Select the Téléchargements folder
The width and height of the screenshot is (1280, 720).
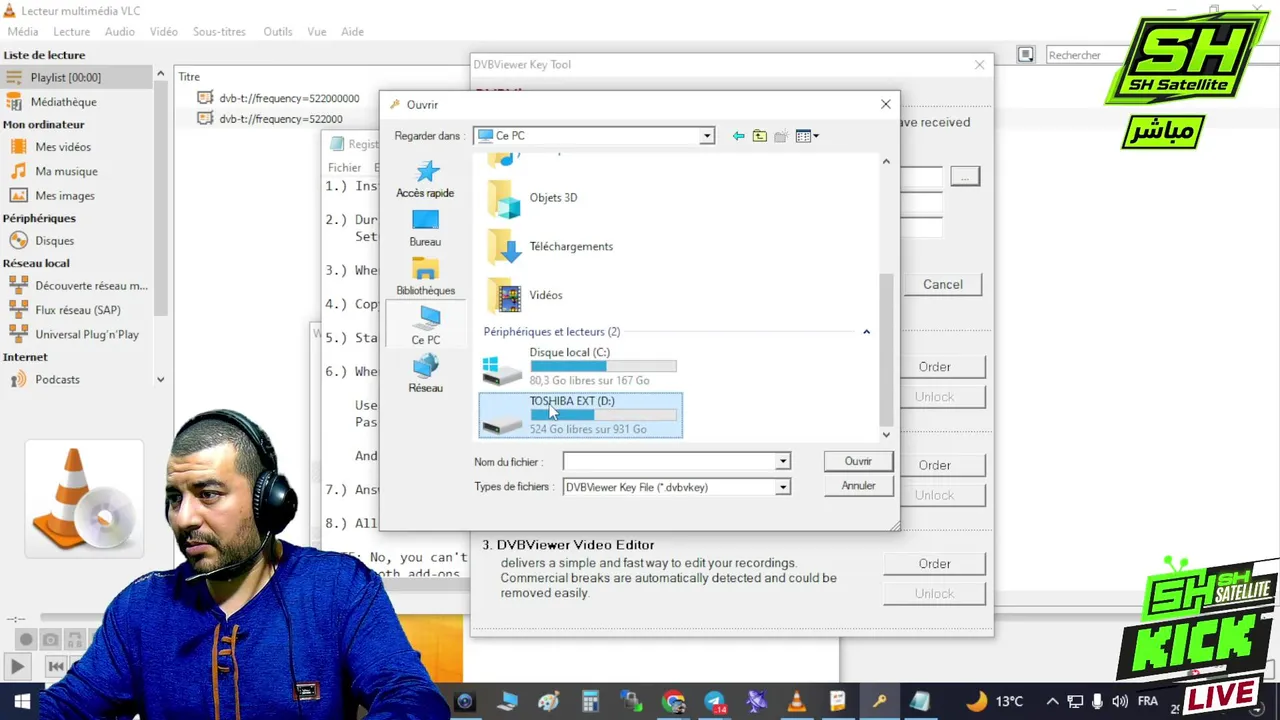point(550,246)
